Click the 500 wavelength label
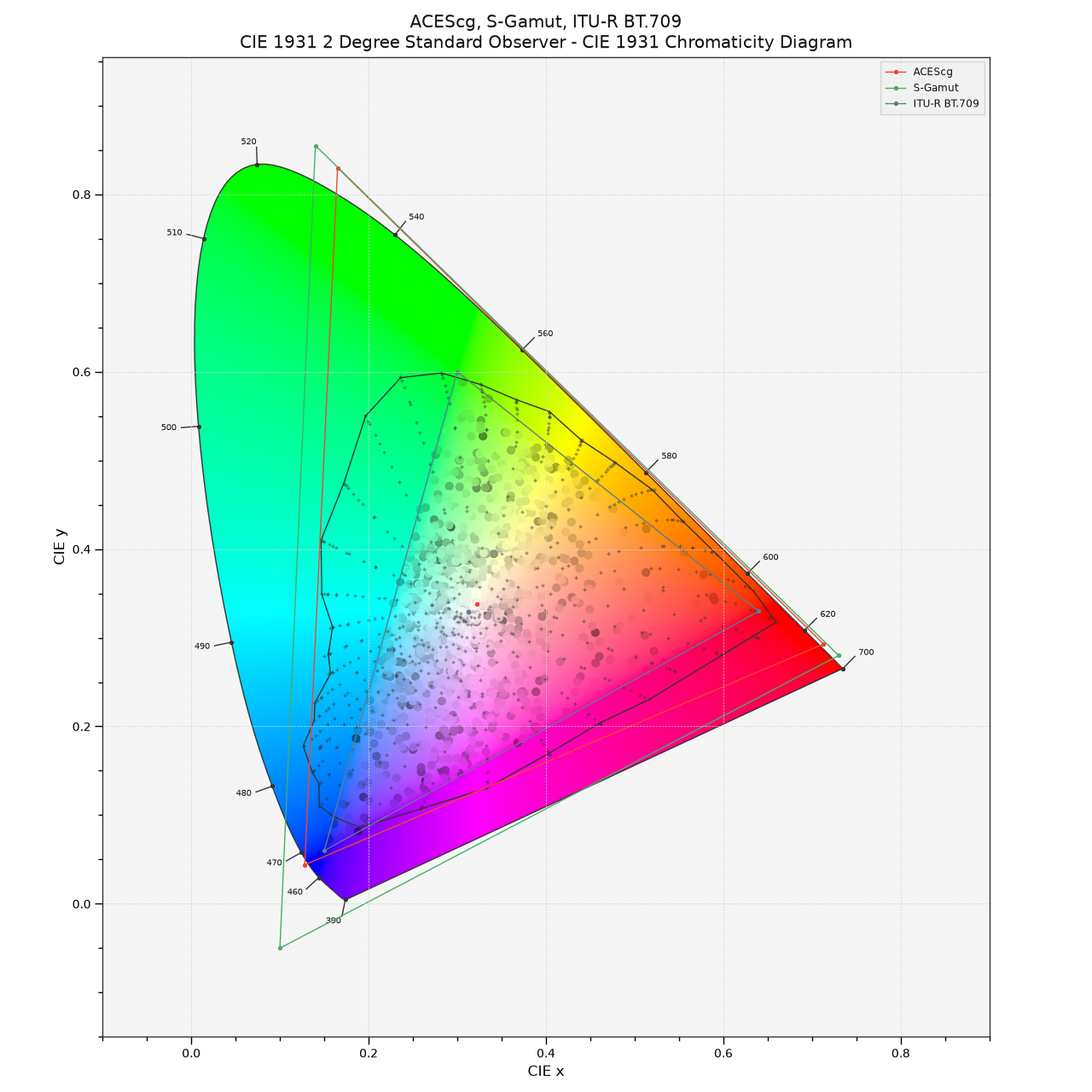 [x=169, y=427]
